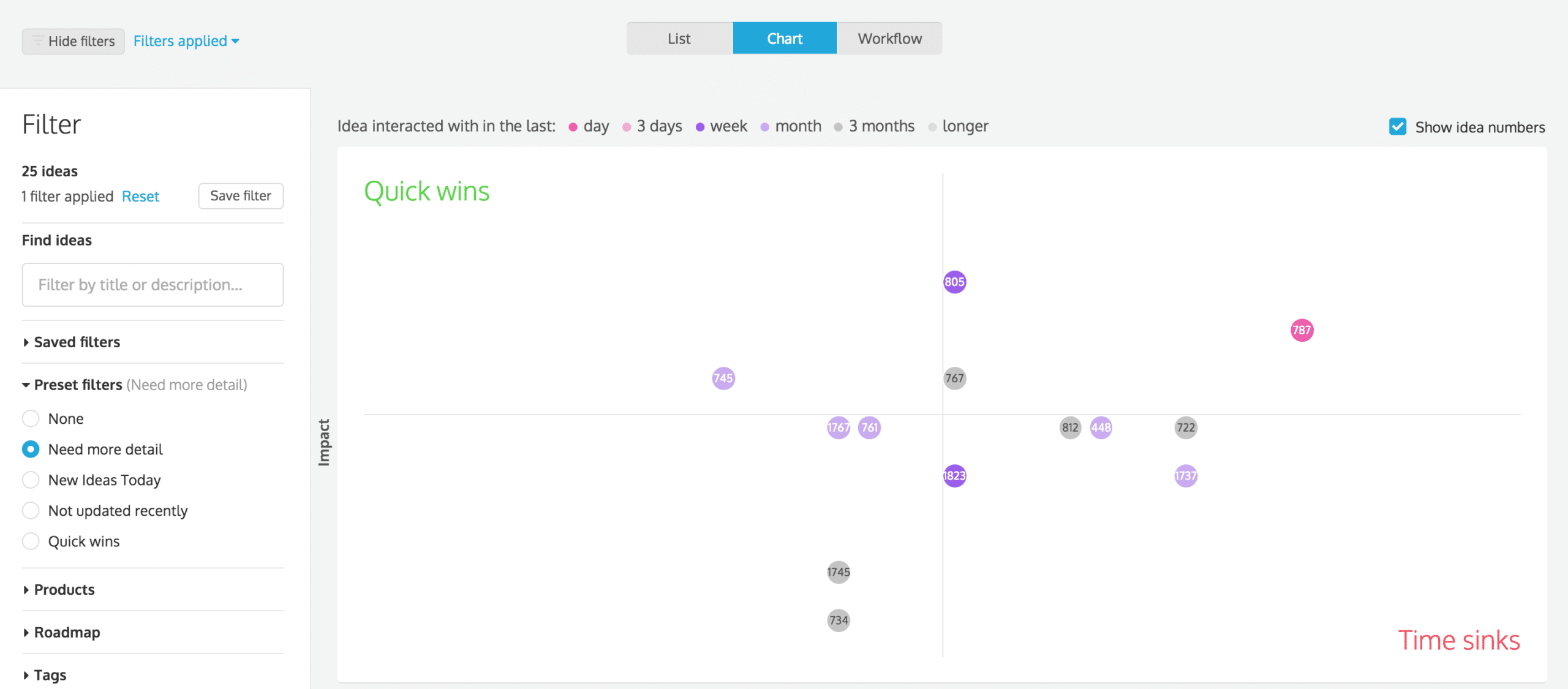This screenshot has height=689, width=1568.
Task: Choose the Not updated recently preset
Action: pyautogui.click(x=31, y=511)
